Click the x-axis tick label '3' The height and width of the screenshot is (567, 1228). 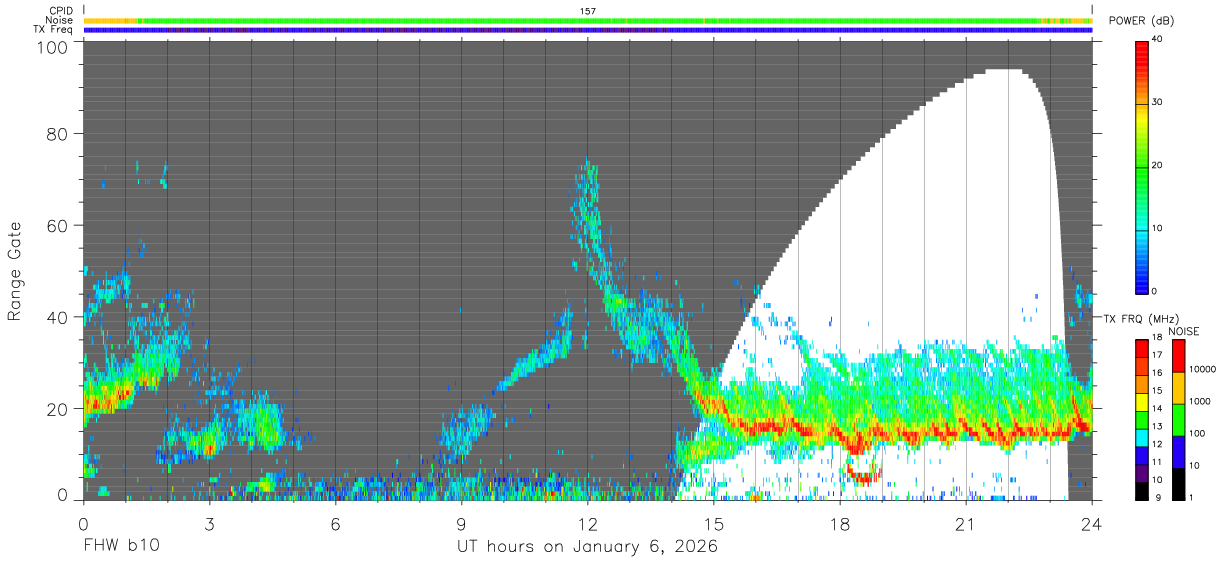[210, 523]
